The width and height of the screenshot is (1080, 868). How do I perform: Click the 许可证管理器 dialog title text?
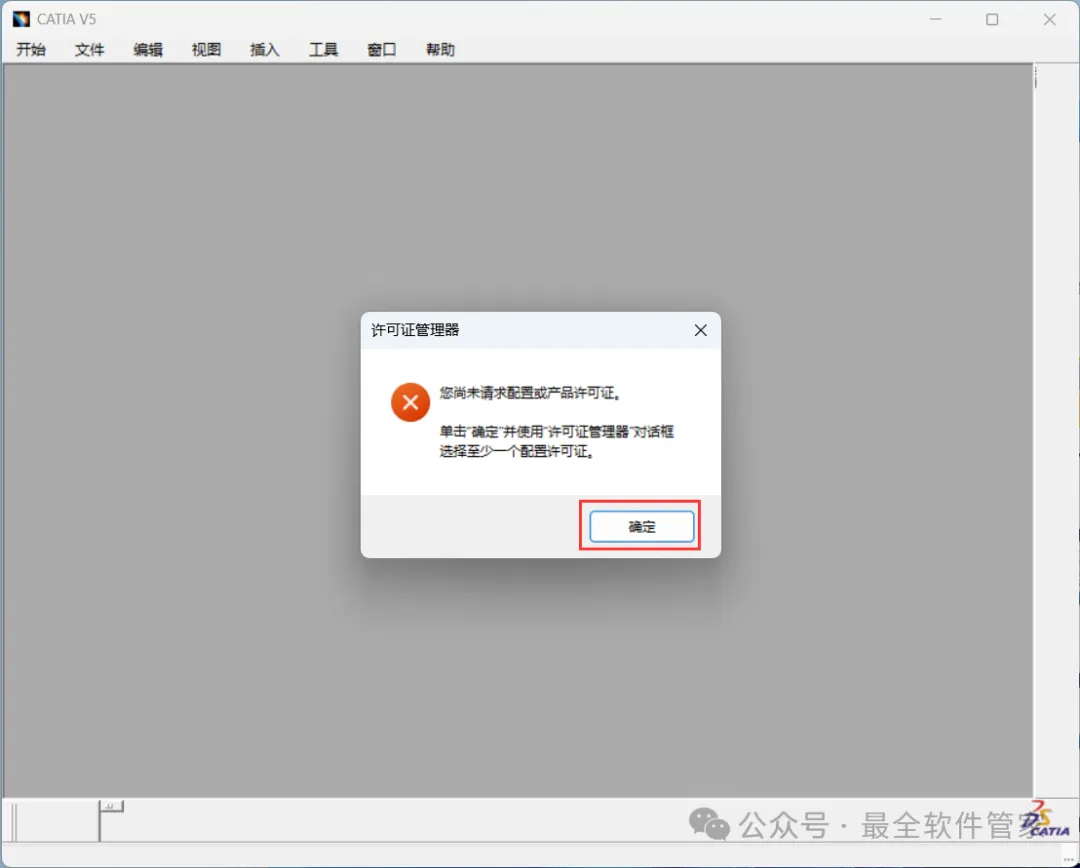click(x=415, y=330)
